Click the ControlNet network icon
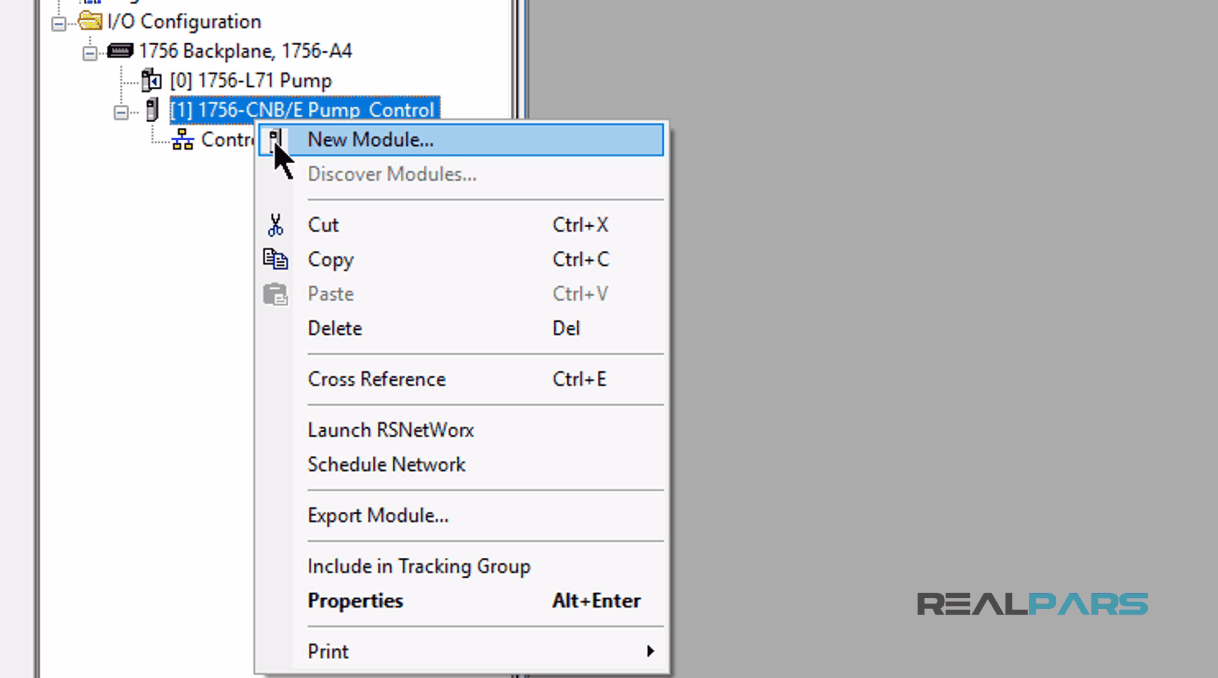 tap(182, 140)
